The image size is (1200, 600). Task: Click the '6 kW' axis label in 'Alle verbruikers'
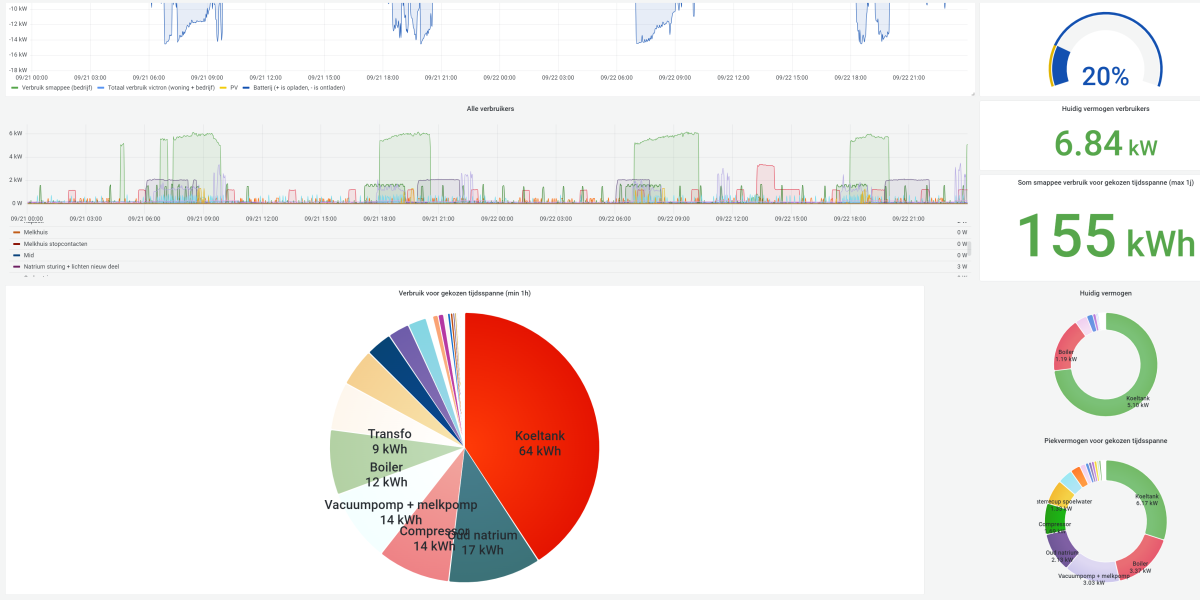[16, 133]
